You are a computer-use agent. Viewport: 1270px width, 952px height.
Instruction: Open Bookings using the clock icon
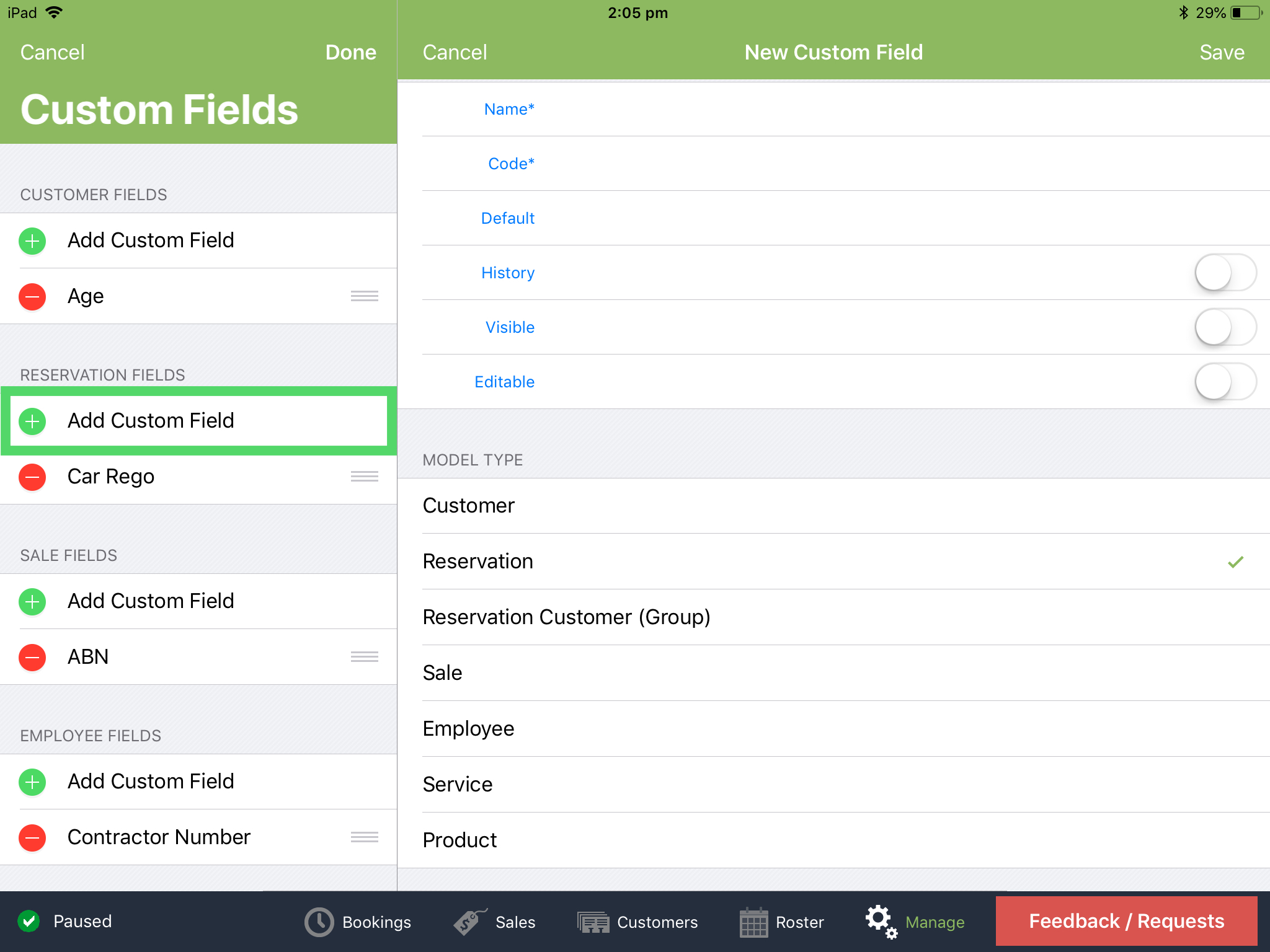pos(318,922)
